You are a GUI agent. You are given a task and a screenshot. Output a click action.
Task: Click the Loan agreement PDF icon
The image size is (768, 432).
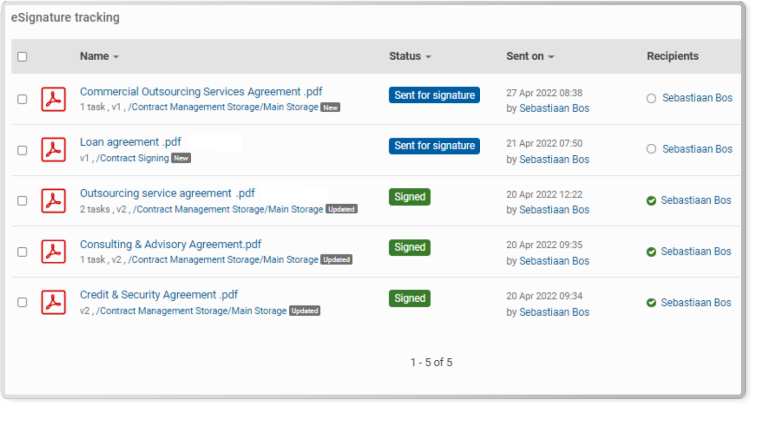point(53,150)
